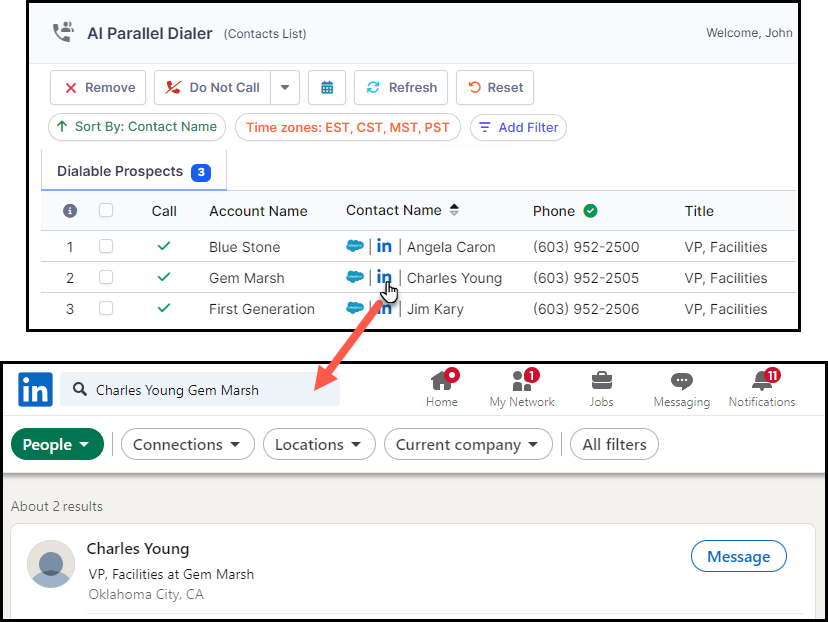Click the green phone verified icon
Screen dimensions: 828x622
pyautogui.click(x=590, y=211)
